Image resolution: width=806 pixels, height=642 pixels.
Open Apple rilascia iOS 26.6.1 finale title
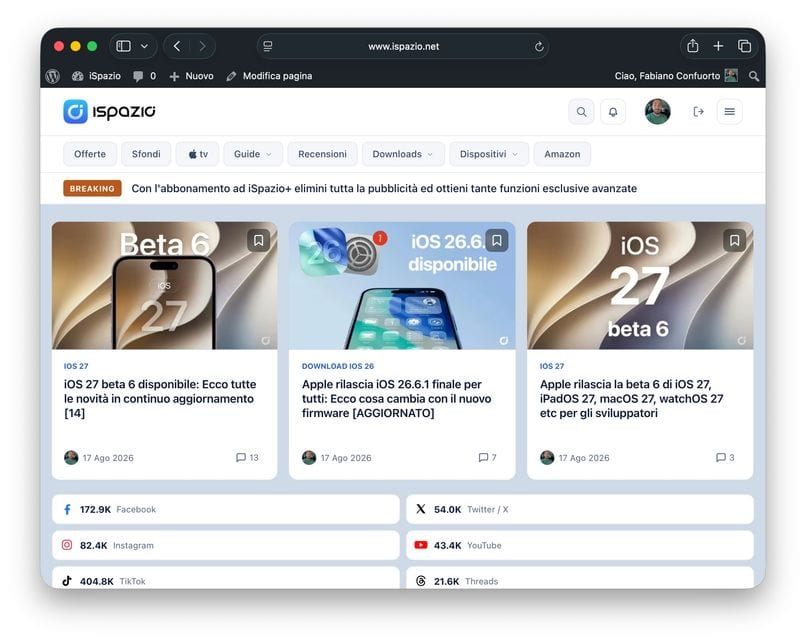(396, 399)
